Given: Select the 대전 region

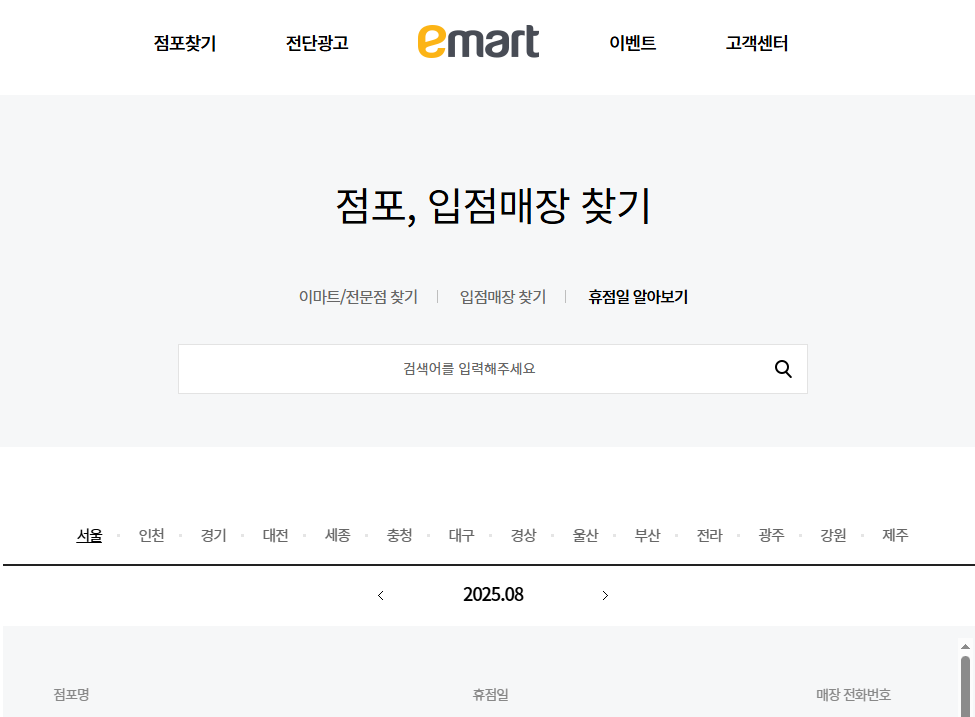Looking at the screenshot, I should point(275,535).
